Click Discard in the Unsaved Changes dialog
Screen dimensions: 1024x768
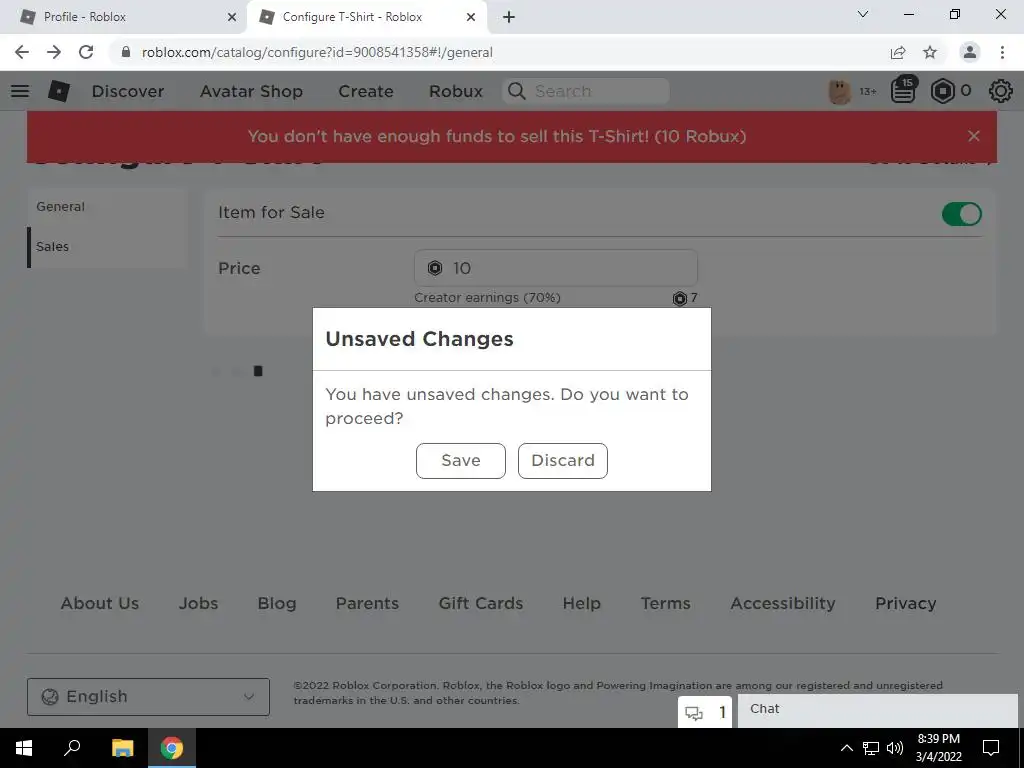tap(562, 460)
